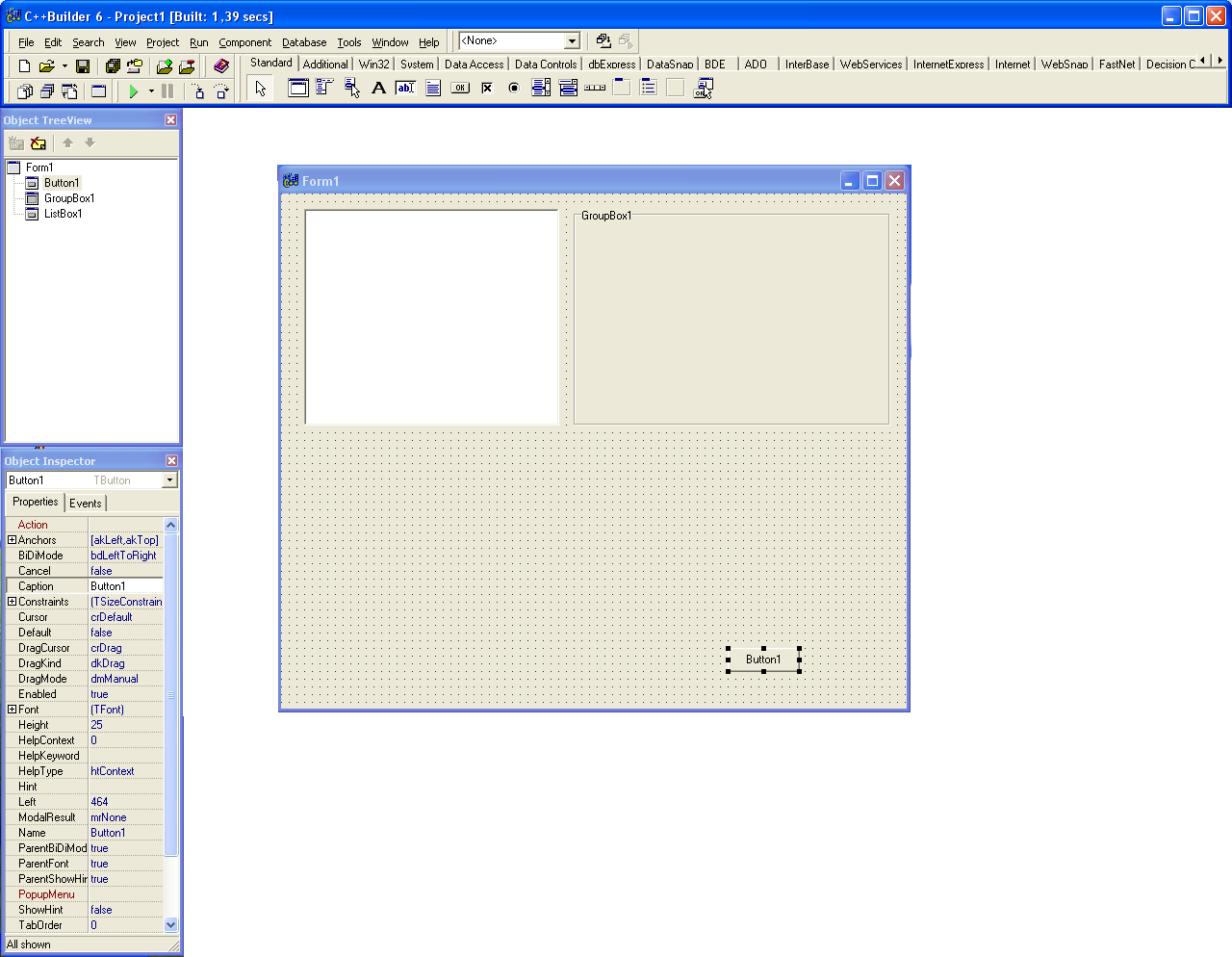Click Save current desktop icon
The width and height of the screenshot is (1232, 957).
click(603, 40)
